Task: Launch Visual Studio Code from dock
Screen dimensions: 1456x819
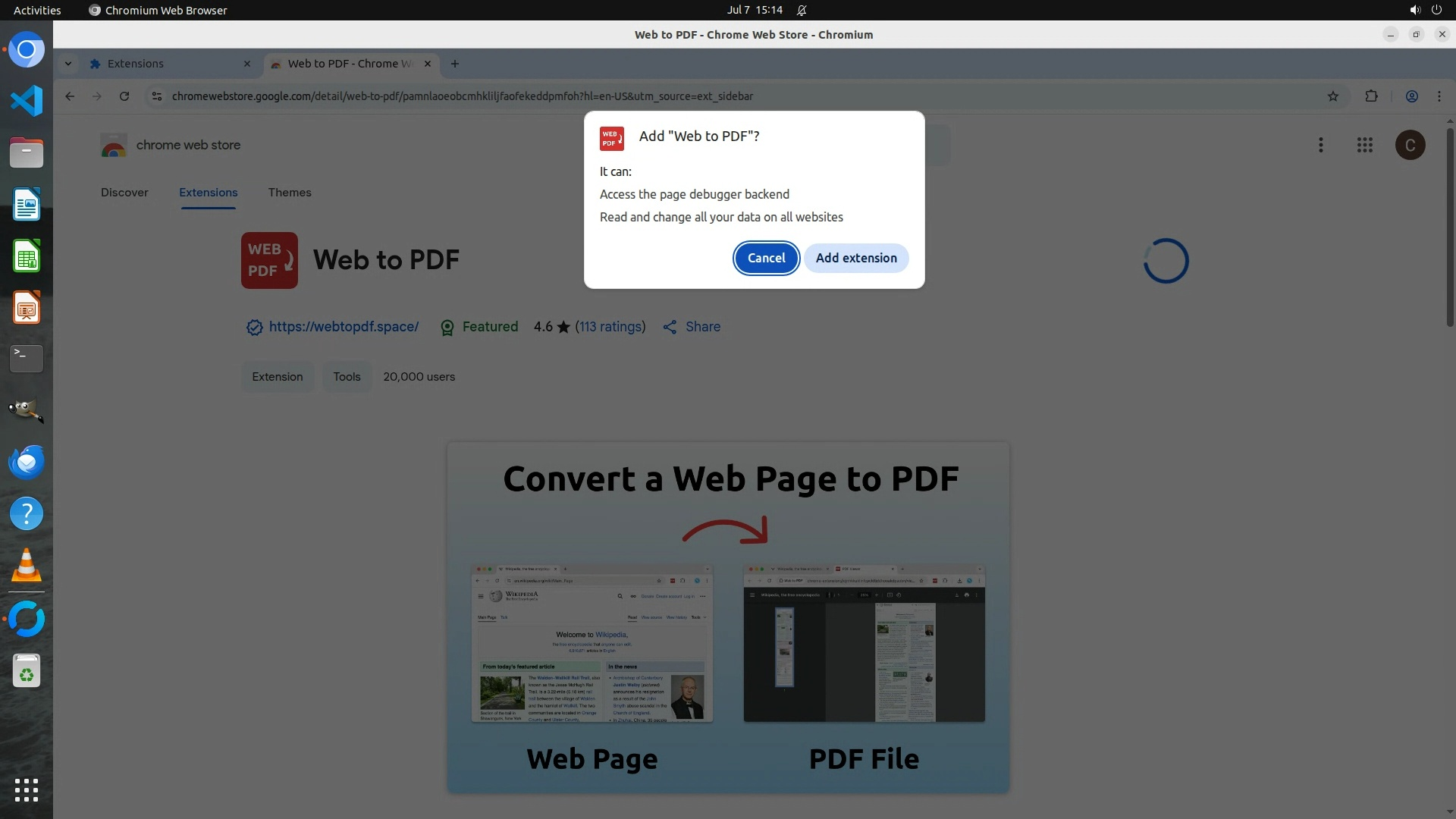Action: [27, 101]
